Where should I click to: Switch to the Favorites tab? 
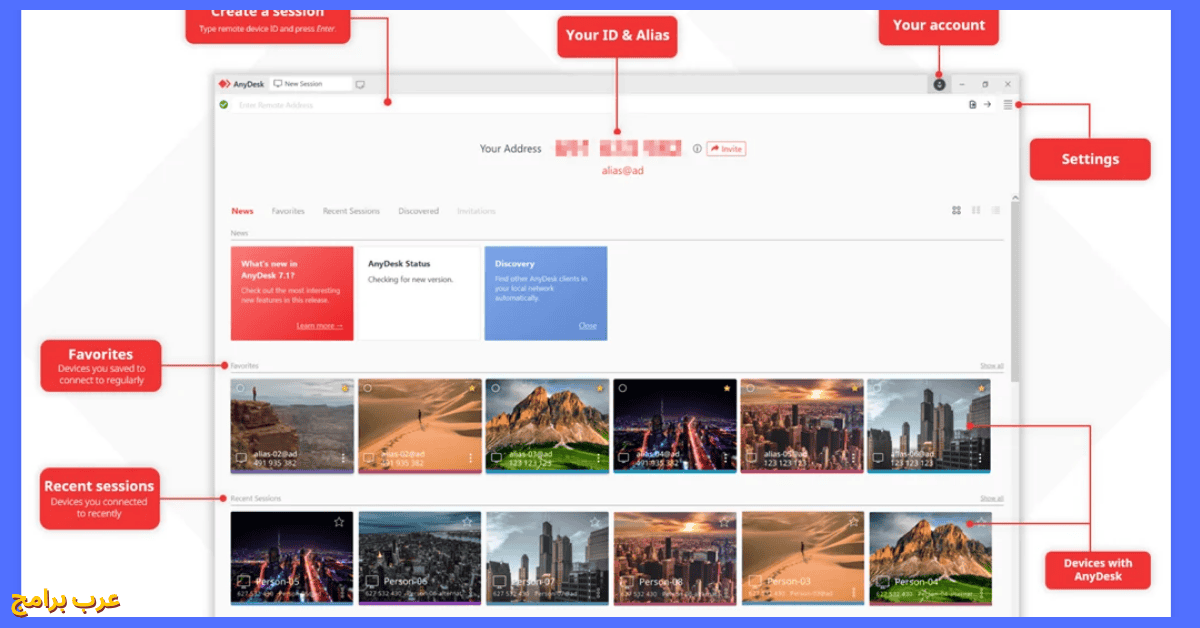point(288,211)
